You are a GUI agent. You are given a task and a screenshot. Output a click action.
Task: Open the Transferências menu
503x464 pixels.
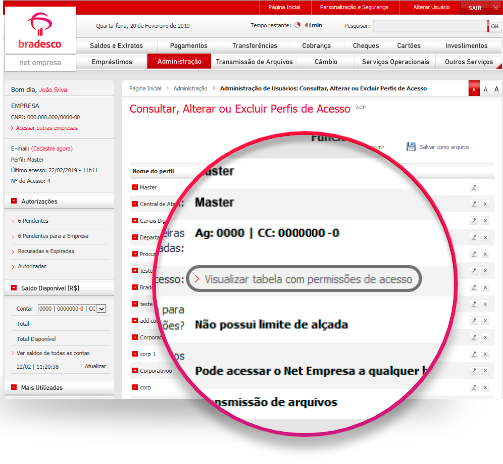point(255,46)
